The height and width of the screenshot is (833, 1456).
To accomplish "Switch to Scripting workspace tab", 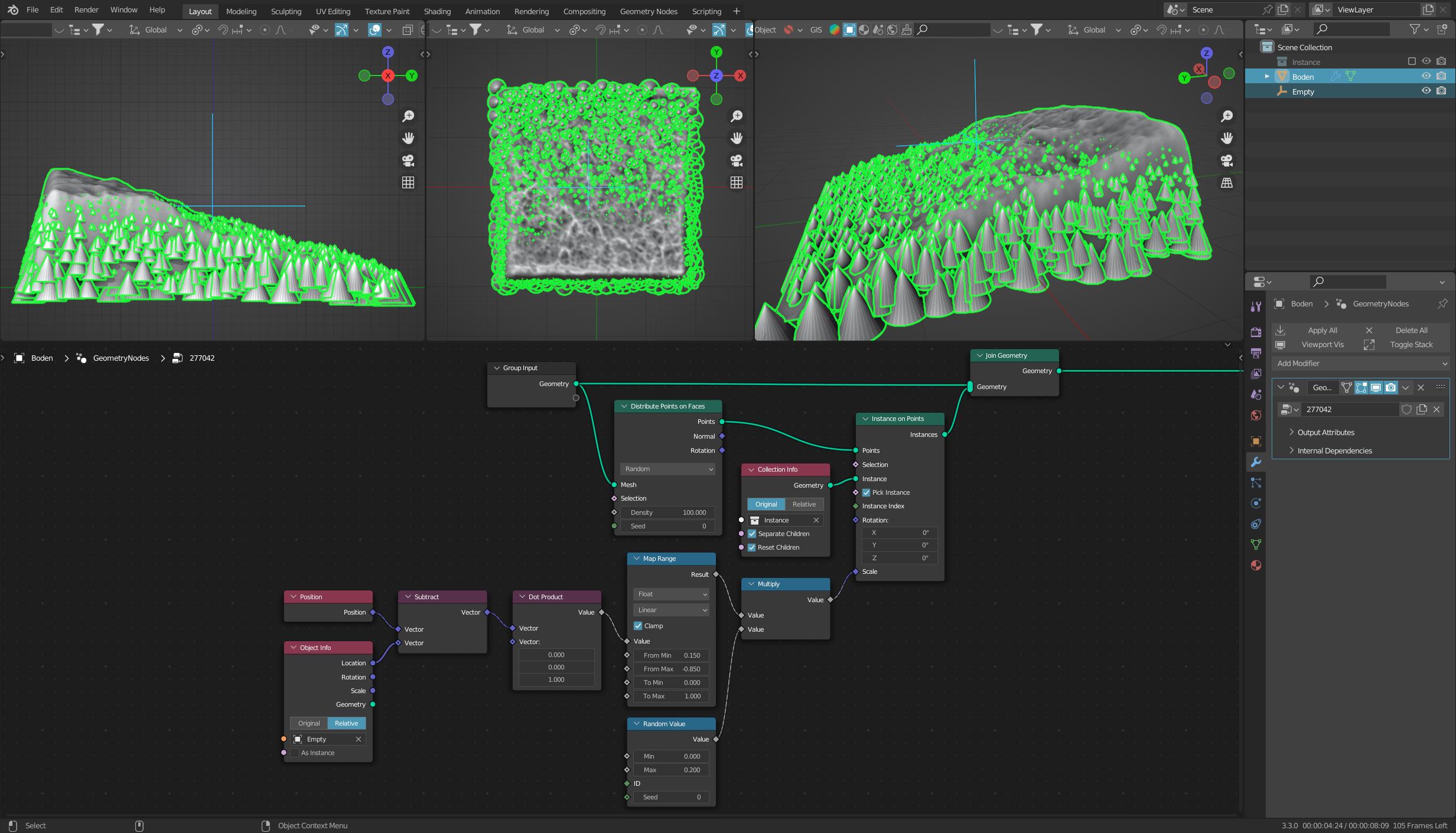I will click(706, 11).
